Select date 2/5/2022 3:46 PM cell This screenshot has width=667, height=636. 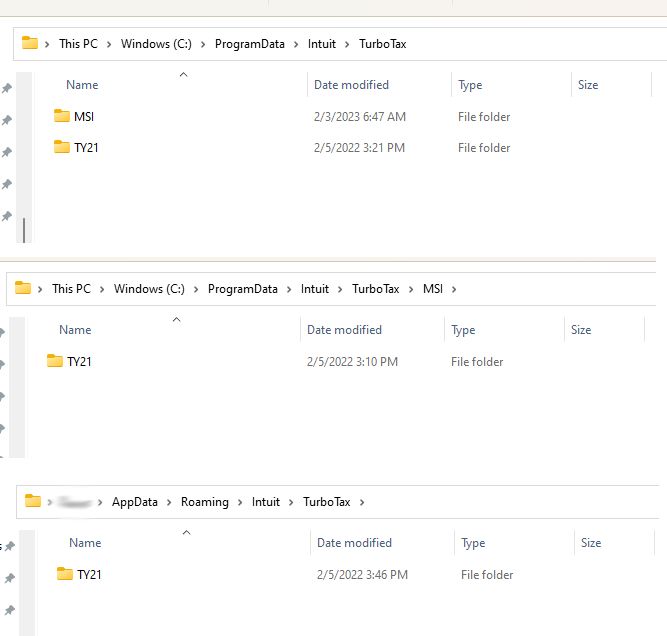(x=362, y=575)
